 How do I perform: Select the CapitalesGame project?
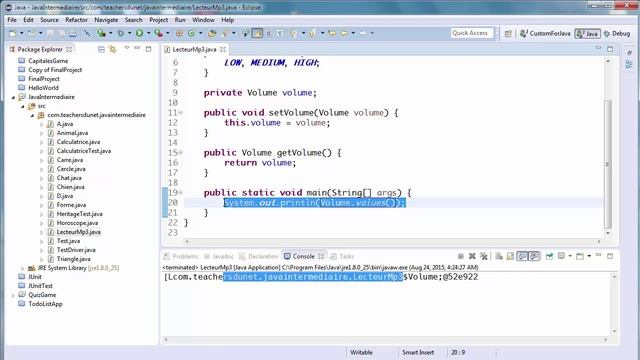48,61
